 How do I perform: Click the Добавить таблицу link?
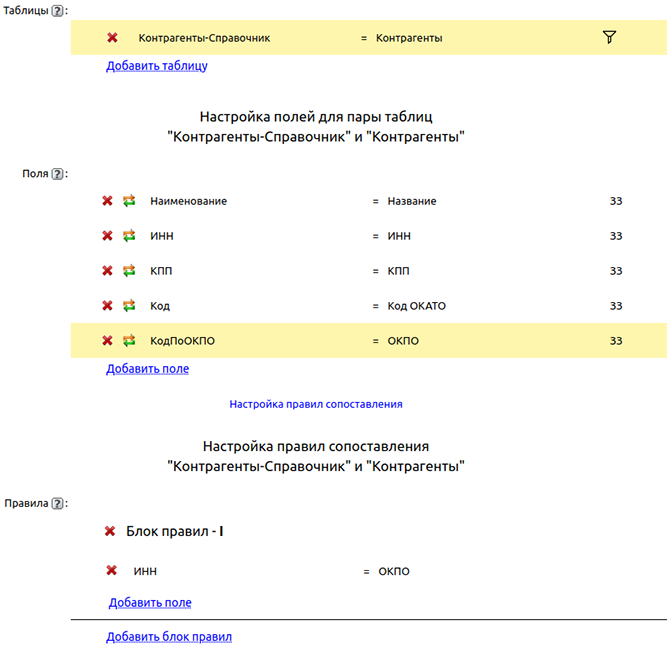(x=157, y=66)
